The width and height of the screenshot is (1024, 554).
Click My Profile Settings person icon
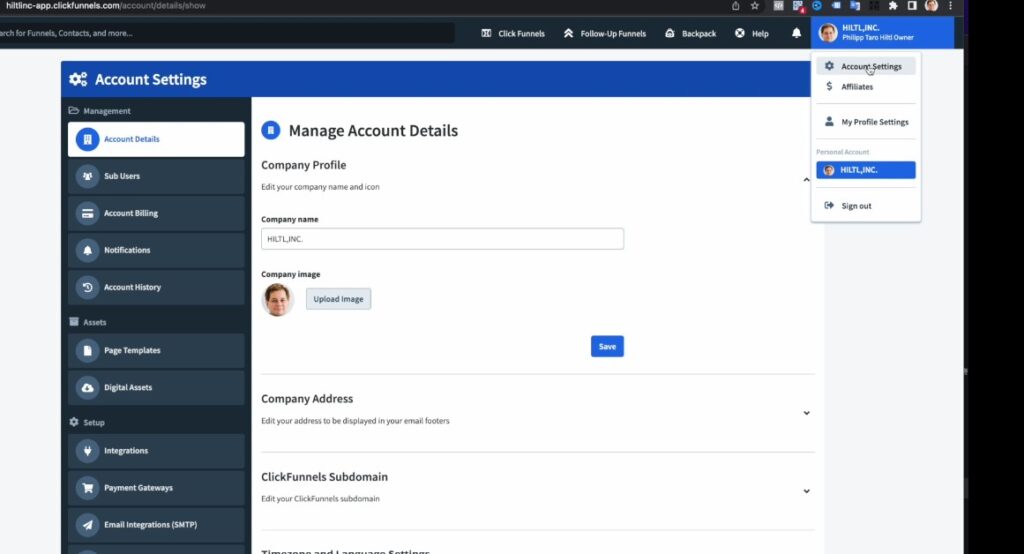(829, 122)
